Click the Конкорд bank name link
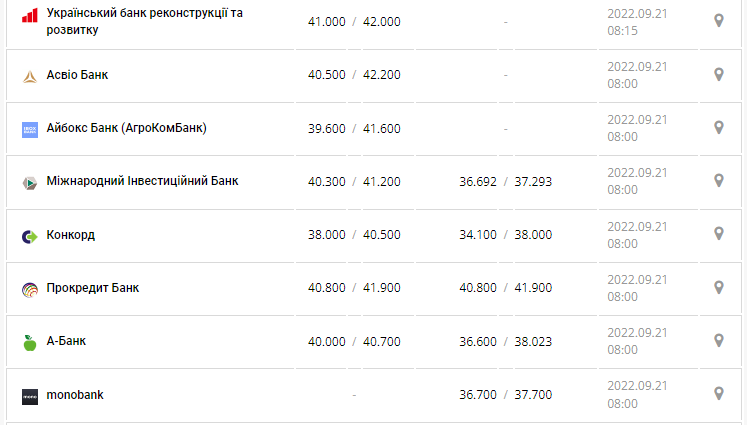 point(71,235)
